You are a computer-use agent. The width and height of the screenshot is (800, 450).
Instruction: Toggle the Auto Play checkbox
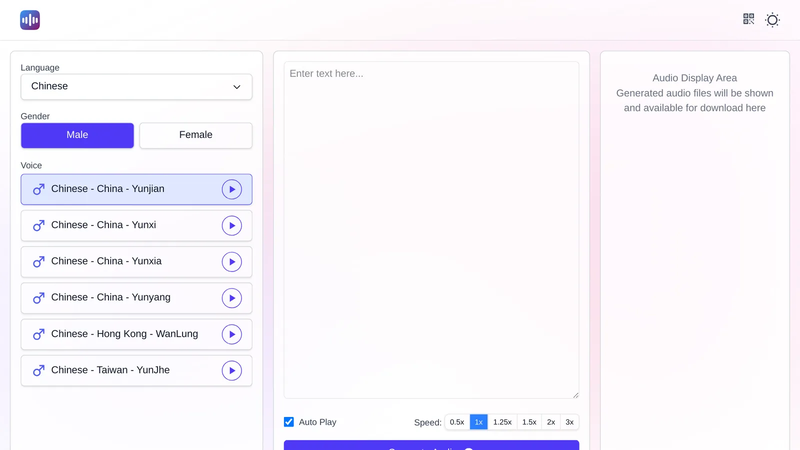[x=289, y=422]
